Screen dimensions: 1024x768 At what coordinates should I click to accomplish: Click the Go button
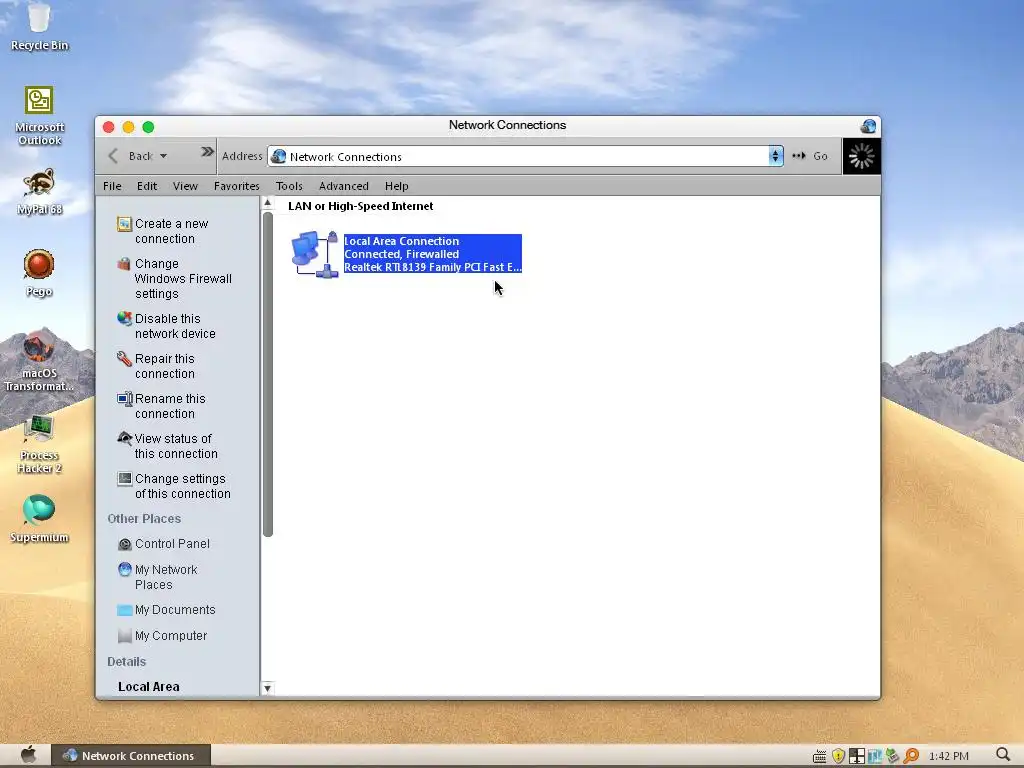click(x=810, y=156)
